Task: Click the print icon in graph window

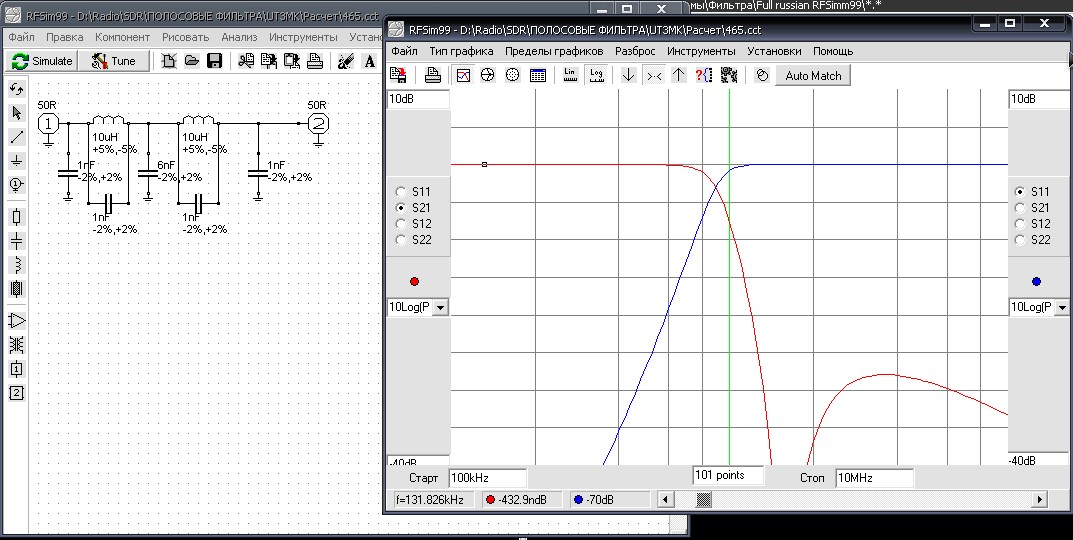Action: 432,75
